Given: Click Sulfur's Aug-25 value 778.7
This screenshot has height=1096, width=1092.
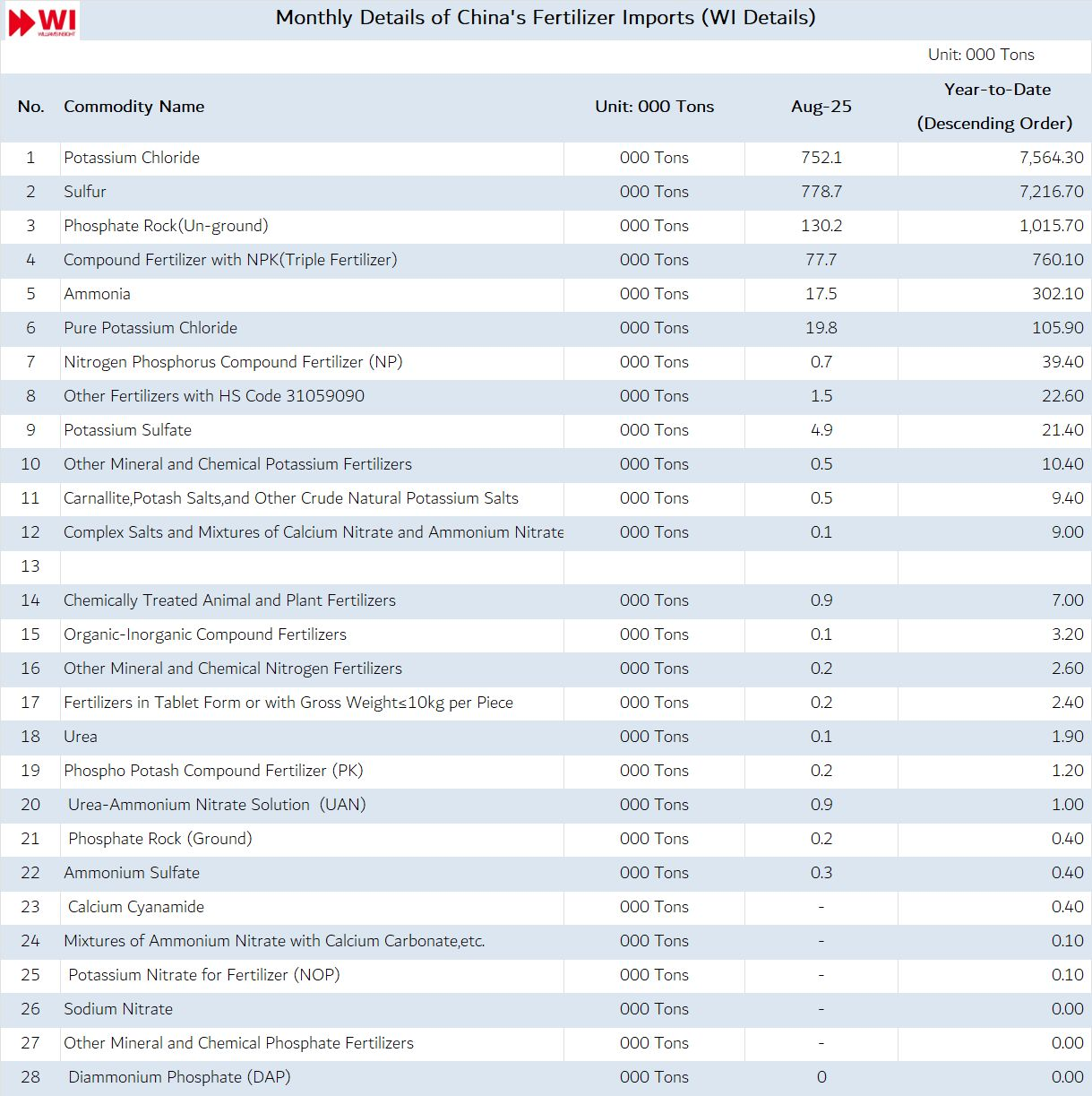Looking at the screenshot, I should pyautogui.click(x=821, y=192).
